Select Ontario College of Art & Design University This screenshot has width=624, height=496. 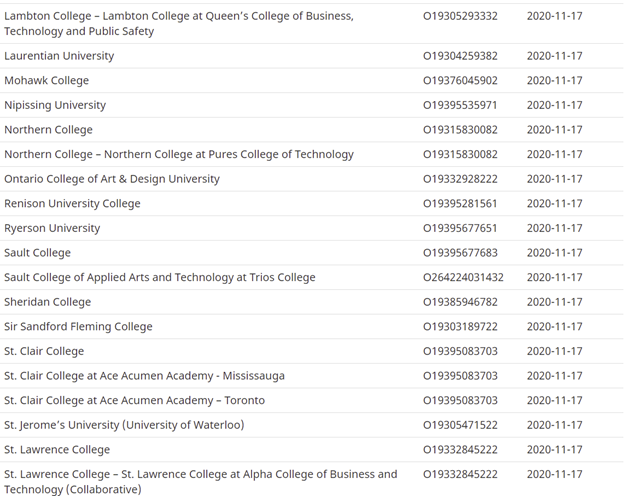click(x=112, y=179)
